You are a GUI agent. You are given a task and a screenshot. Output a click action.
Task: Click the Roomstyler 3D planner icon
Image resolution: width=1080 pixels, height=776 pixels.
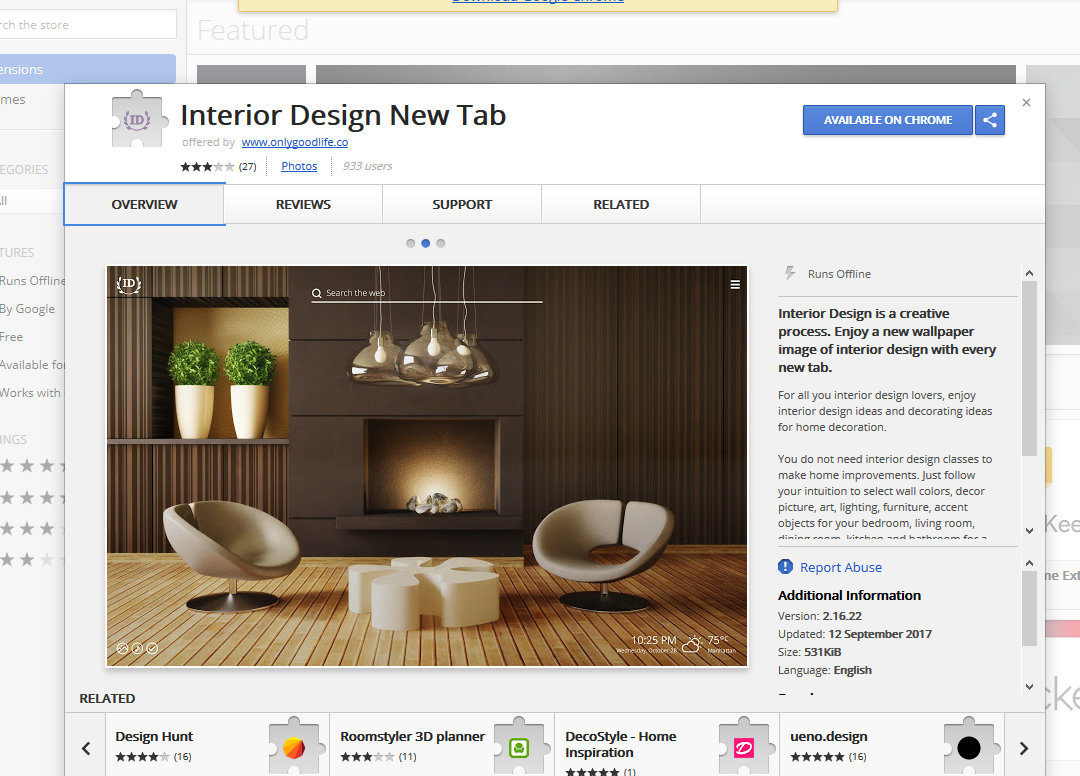[x=518, y=747]
